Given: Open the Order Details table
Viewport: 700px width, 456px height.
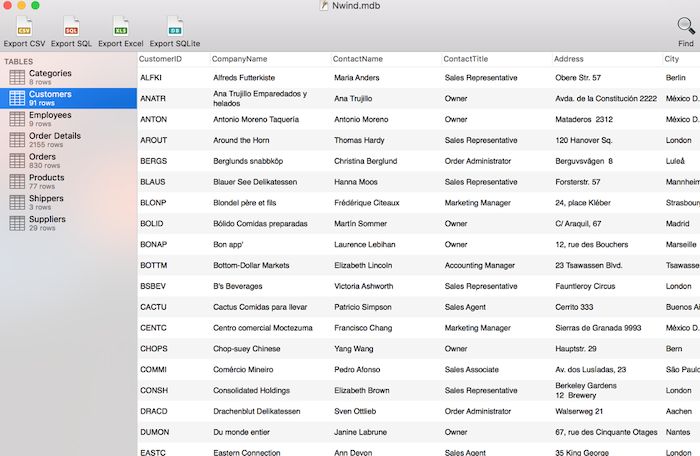Looking at the screenshot, I should pyautogui.click(x=55, y=136).
